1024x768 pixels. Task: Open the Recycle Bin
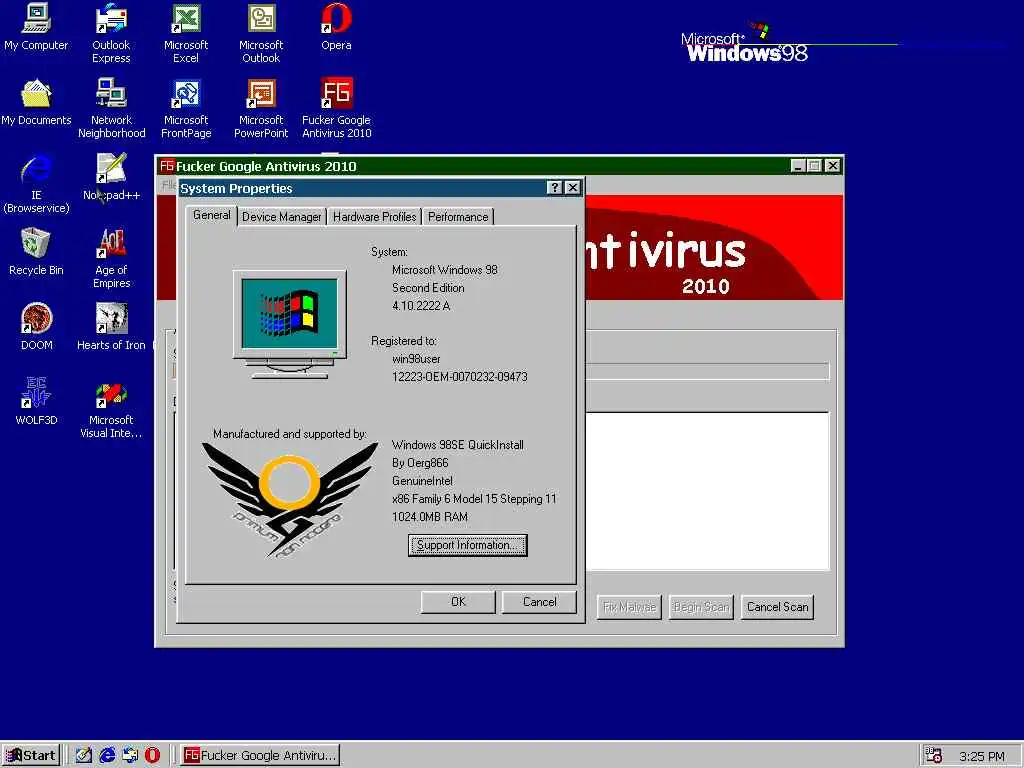coord(36,251)
